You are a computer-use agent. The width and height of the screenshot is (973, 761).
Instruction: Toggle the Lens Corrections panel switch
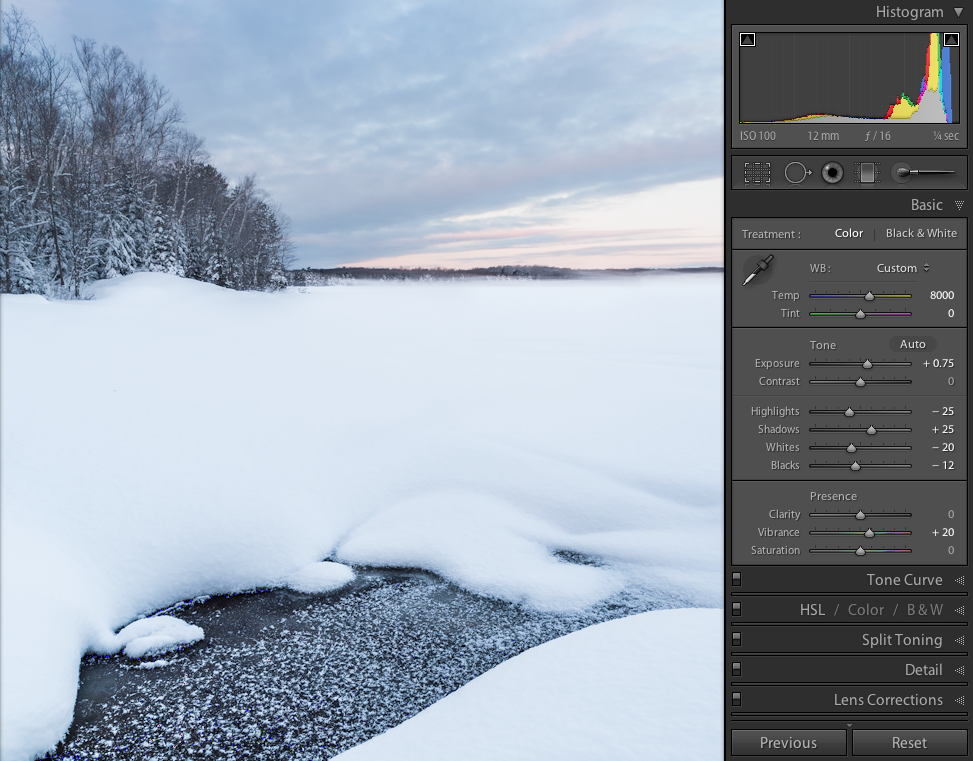click(x=737, y=699)
